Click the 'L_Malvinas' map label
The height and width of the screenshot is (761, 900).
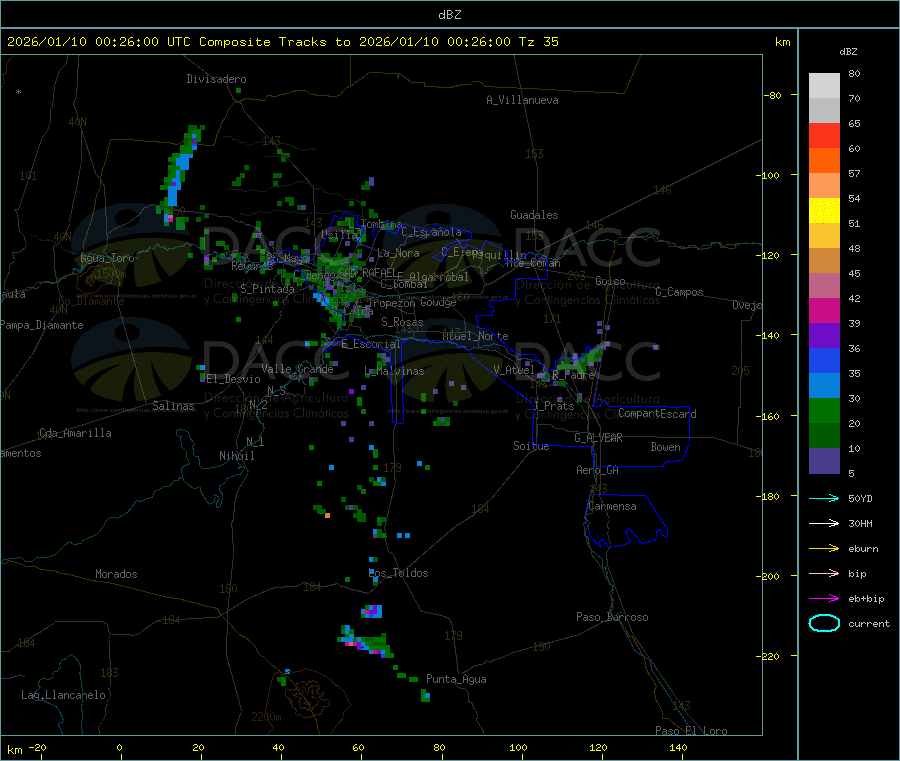point(394,371)
